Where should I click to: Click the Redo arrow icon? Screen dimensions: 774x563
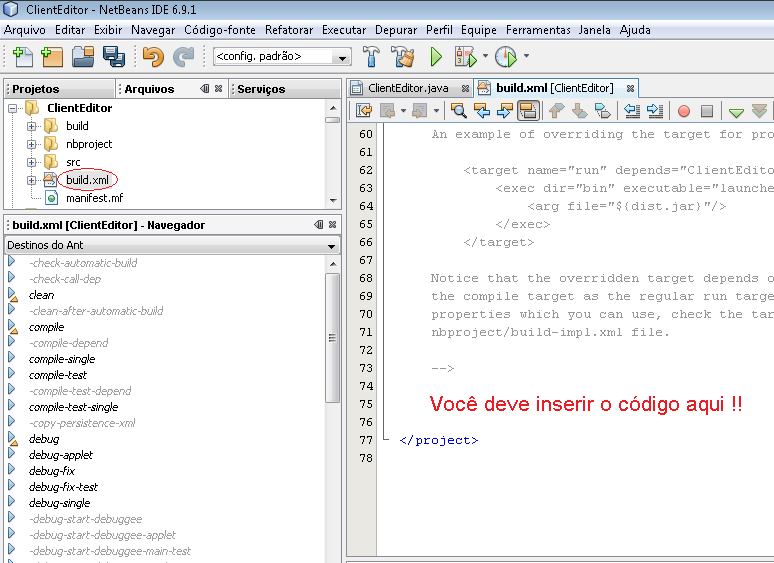pyautogui.click(x=184, y=56)
